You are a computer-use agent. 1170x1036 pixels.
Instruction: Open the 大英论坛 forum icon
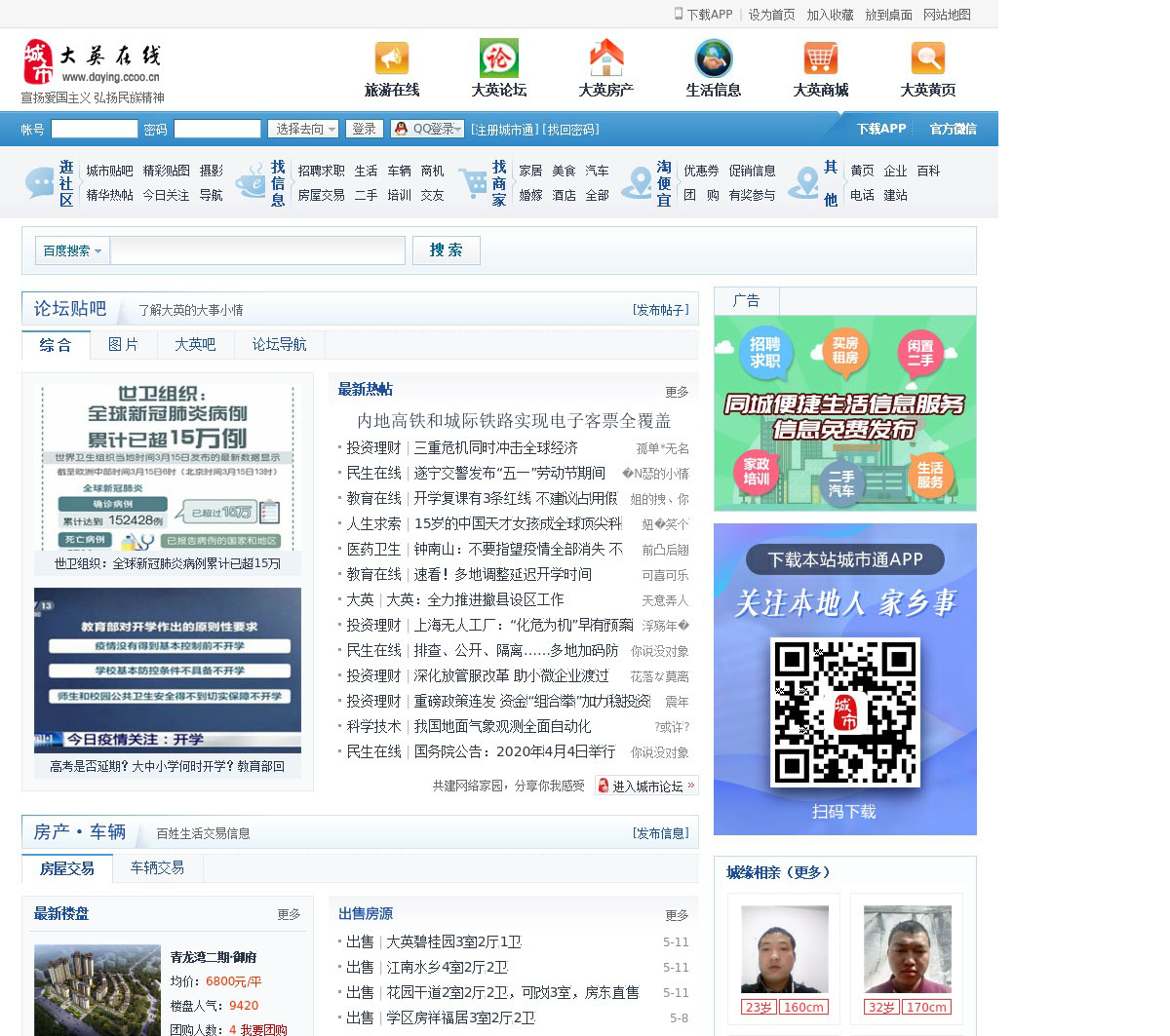click(x=499, y=58)
